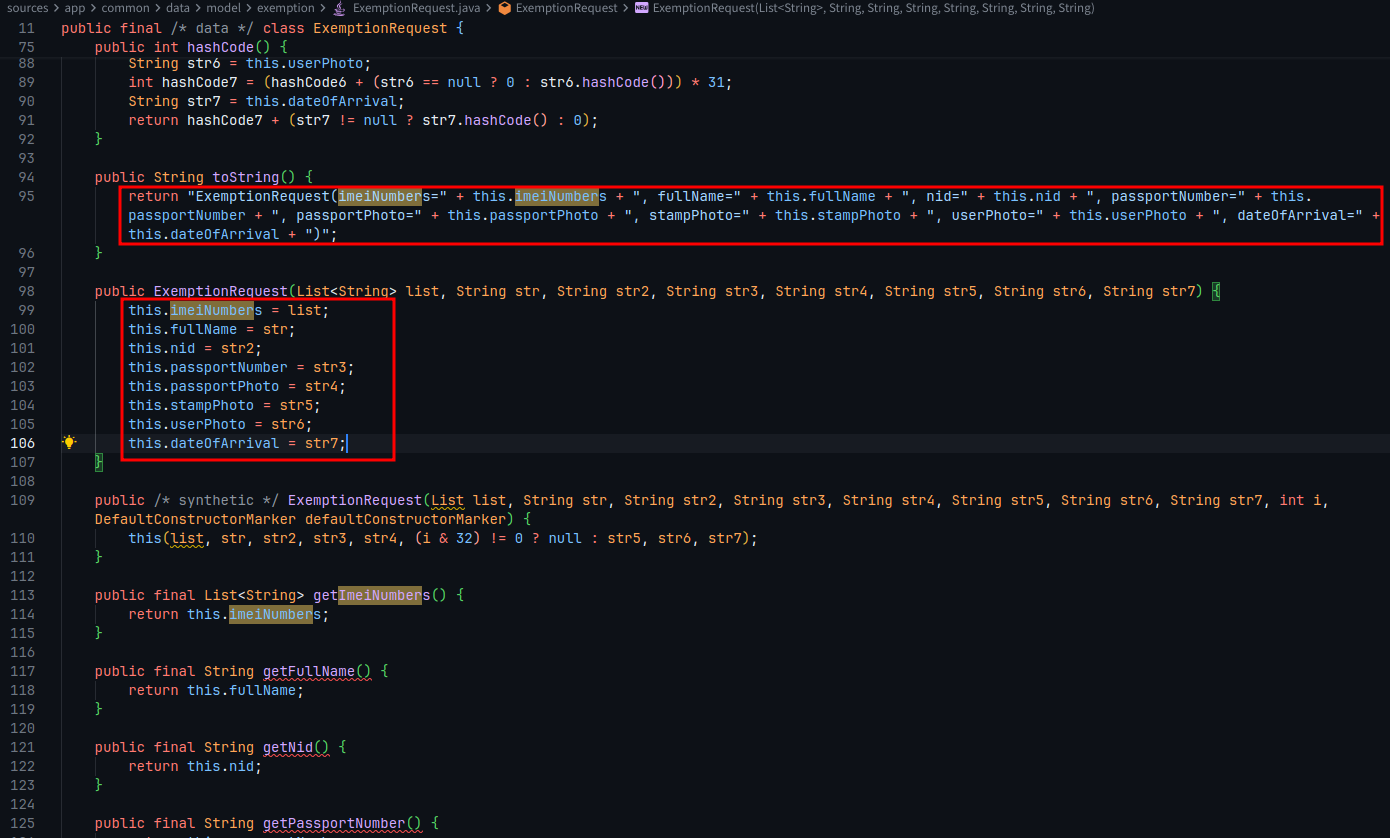Click 'this.dateOfArrival = str7;' on line 106
This screenshot has width=1390, height=838.
pos(237,443)
